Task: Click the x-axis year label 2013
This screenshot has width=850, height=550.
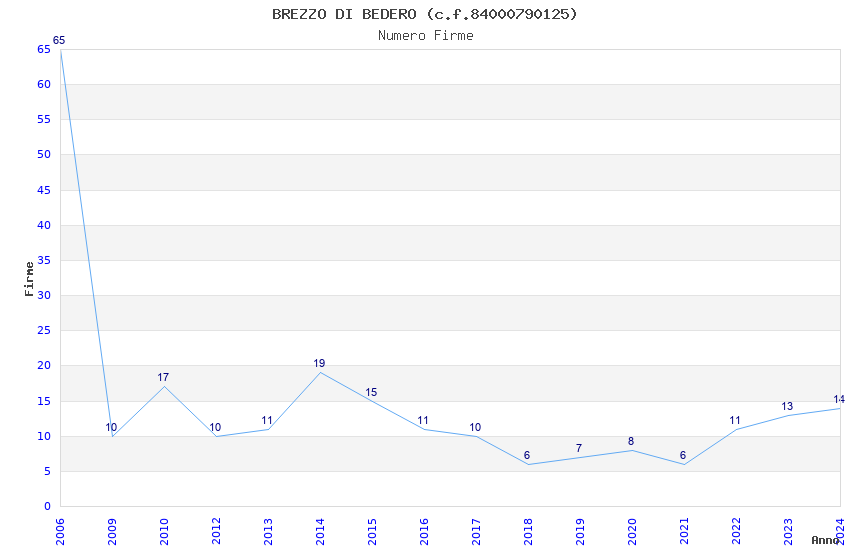Action: tap(268, 531)
